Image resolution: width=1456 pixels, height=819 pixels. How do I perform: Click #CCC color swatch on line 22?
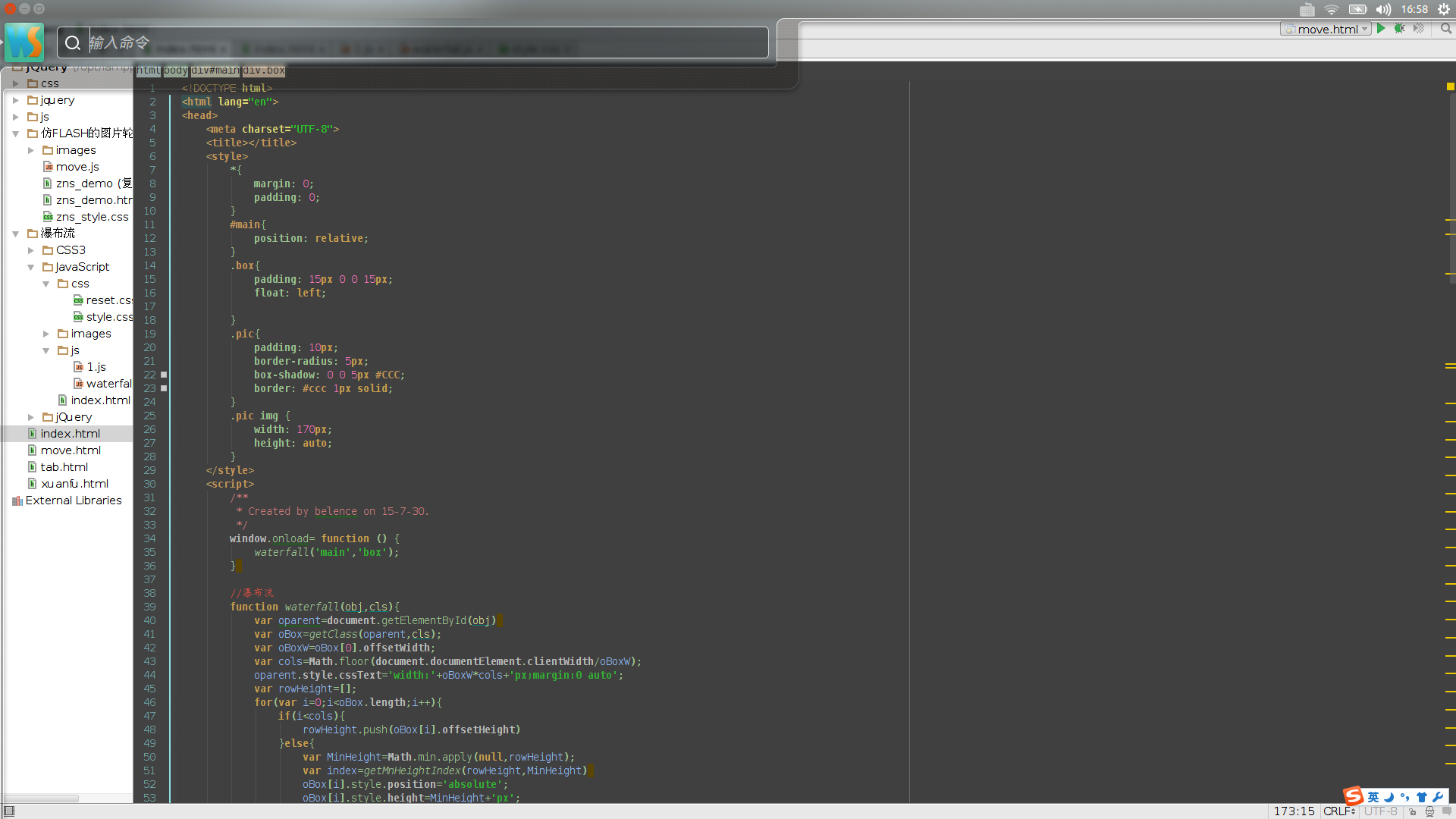(164, 375)
